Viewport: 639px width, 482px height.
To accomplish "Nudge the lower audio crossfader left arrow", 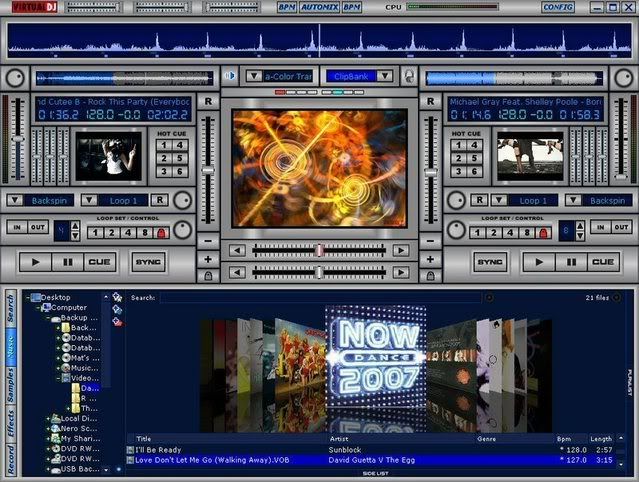I will click(237, 272).
